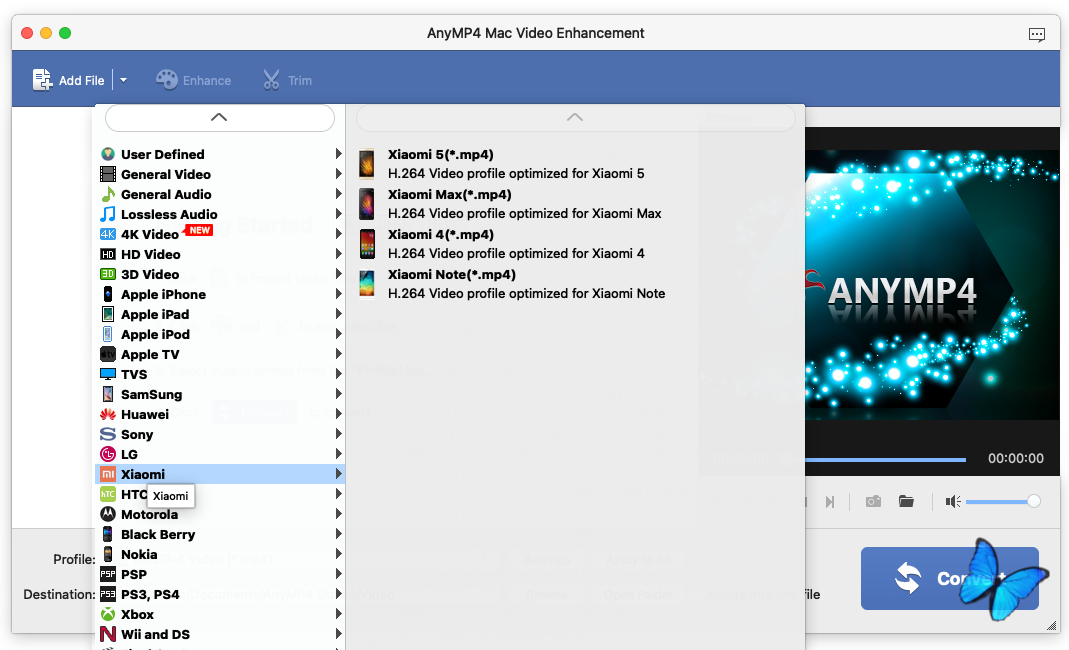The width and height of the screenshot is (1069, 650).
Task: Click the Xiaomi Max phone thumbnail
Action: 367,204
